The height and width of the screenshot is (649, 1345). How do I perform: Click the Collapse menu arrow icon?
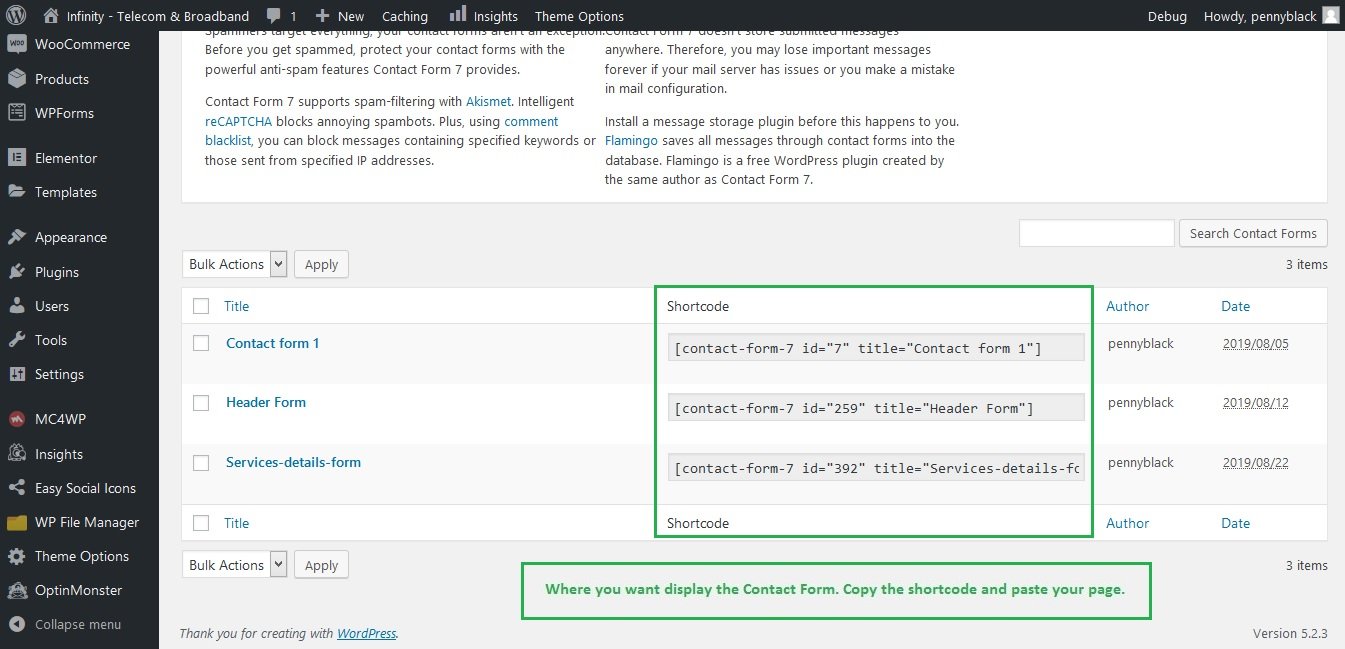(x=16, y=624)
